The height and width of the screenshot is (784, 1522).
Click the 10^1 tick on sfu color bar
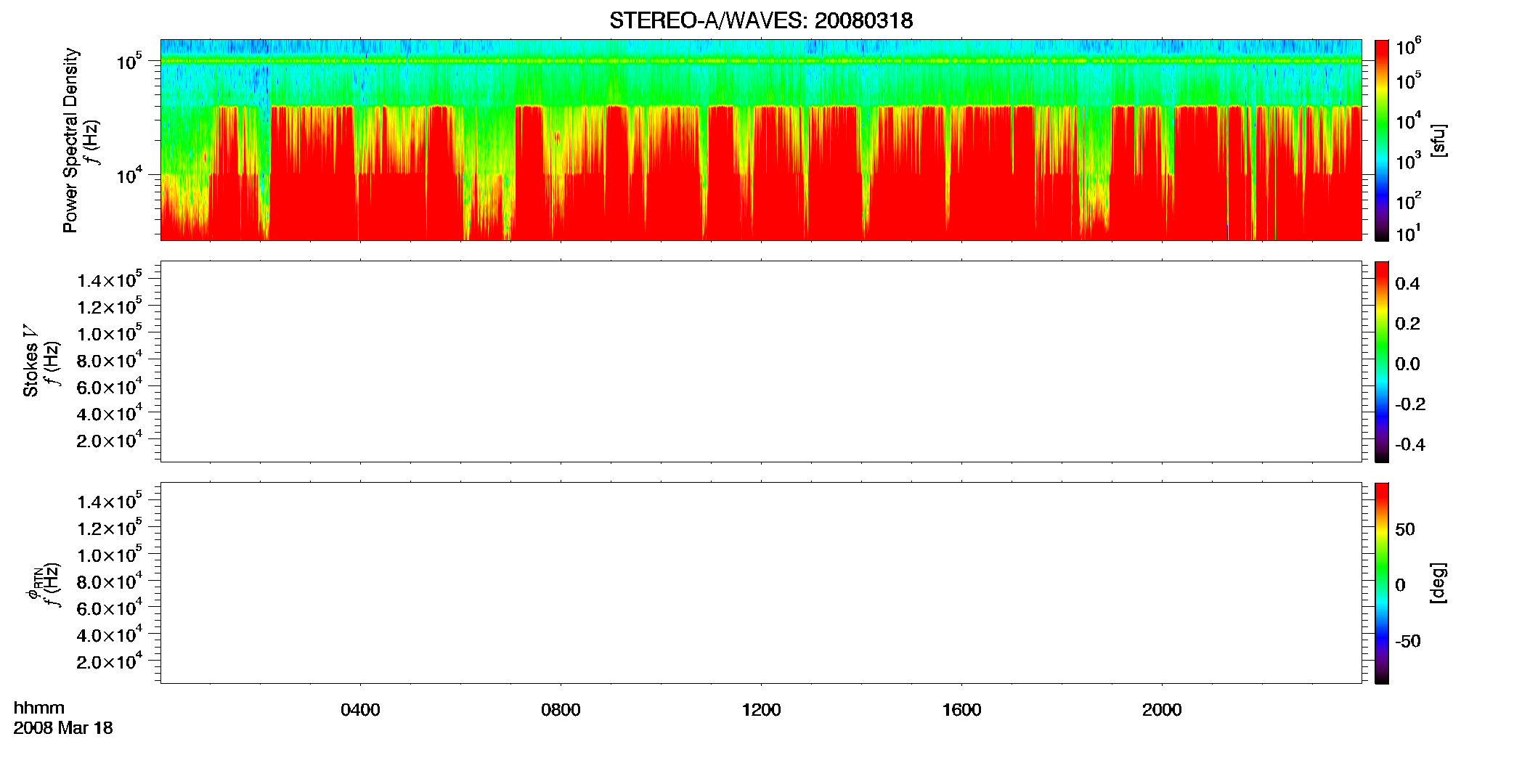pyautogui.click(x=1408, y=234)
